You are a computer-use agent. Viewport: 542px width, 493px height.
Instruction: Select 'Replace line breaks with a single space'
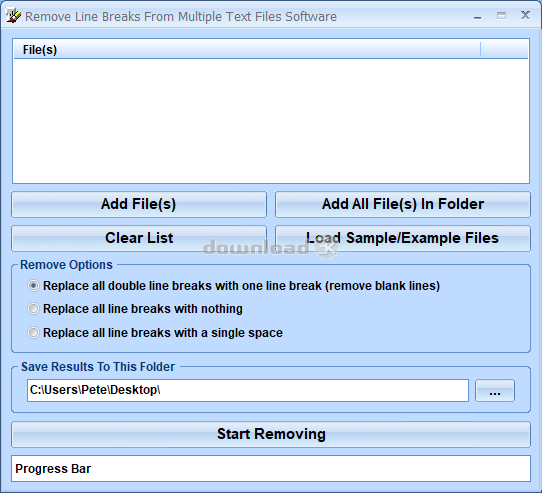33,333
